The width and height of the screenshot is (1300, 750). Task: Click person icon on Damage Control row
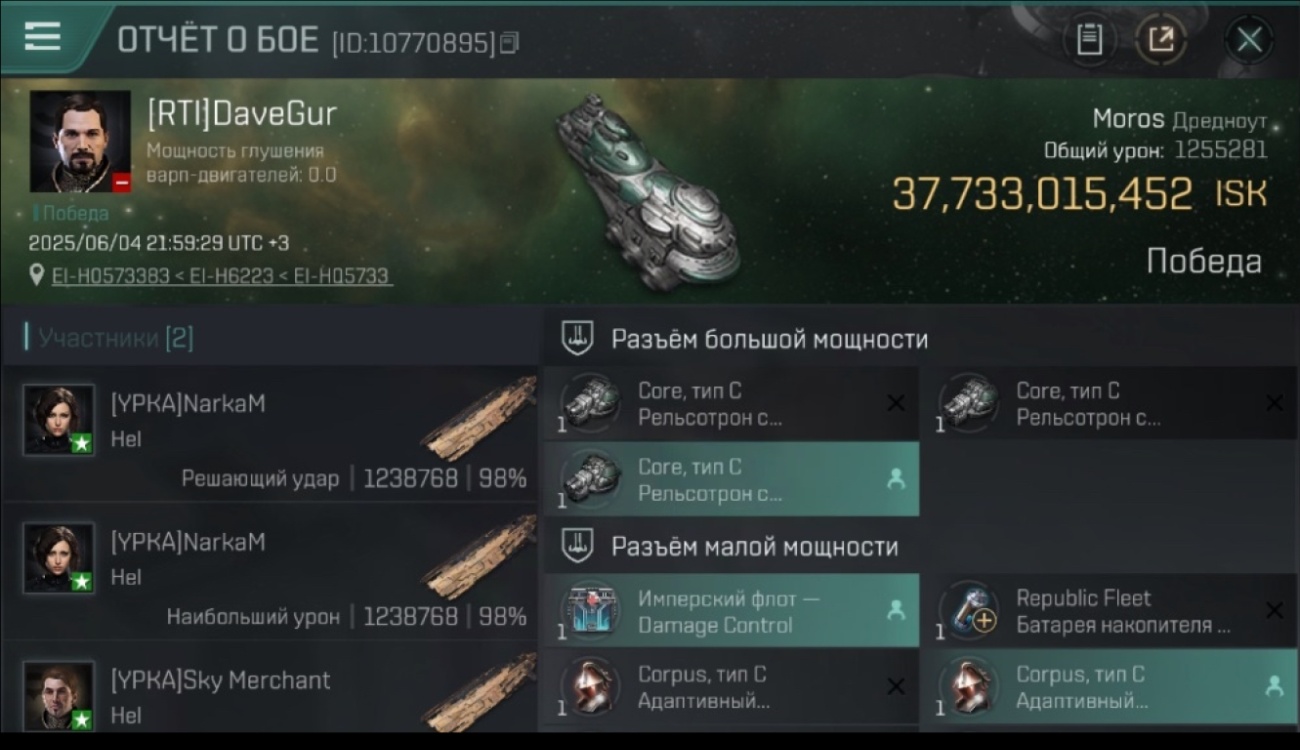coord(896,608)
